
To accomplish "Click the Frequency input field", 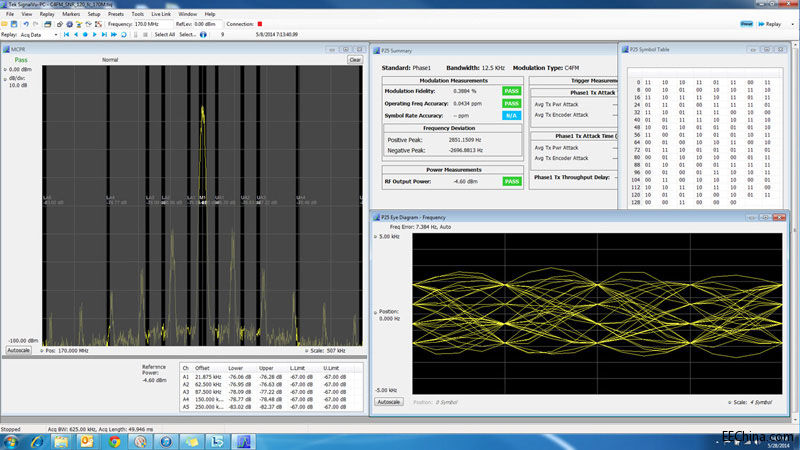I will click(152, 24).
